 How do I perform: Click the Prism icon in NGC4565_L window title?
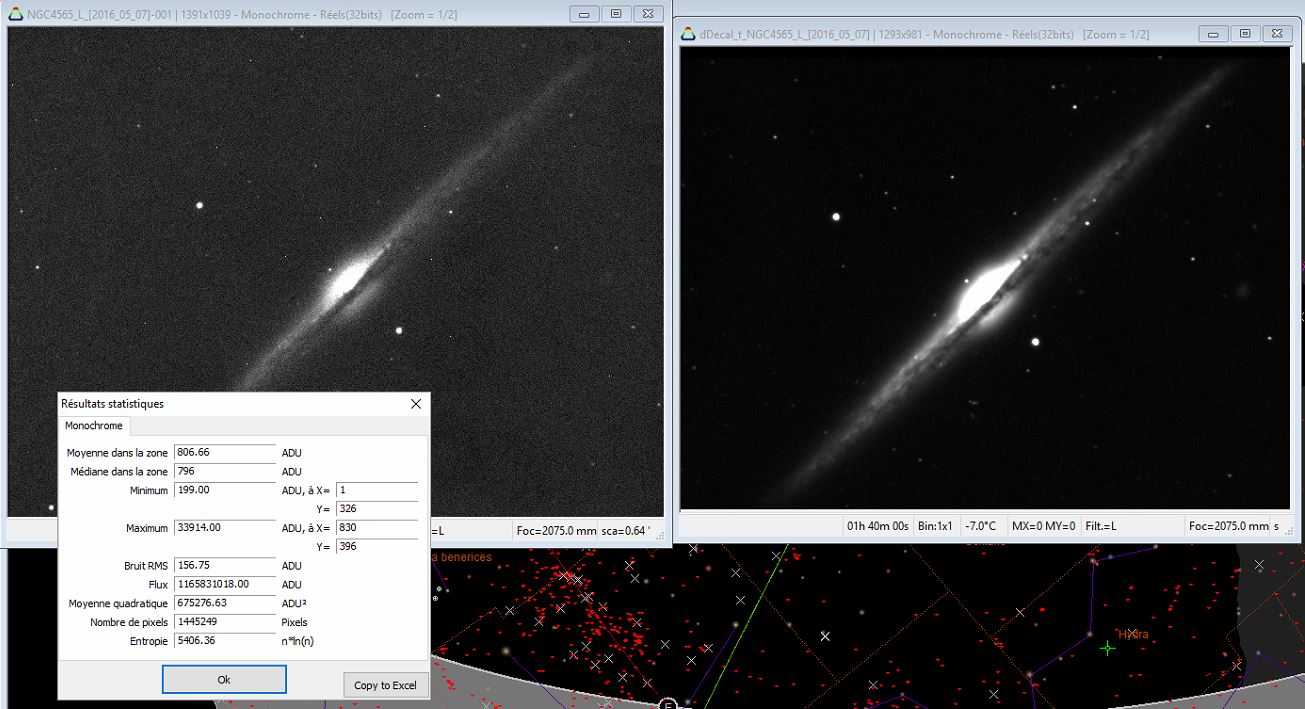pos(15,14)
